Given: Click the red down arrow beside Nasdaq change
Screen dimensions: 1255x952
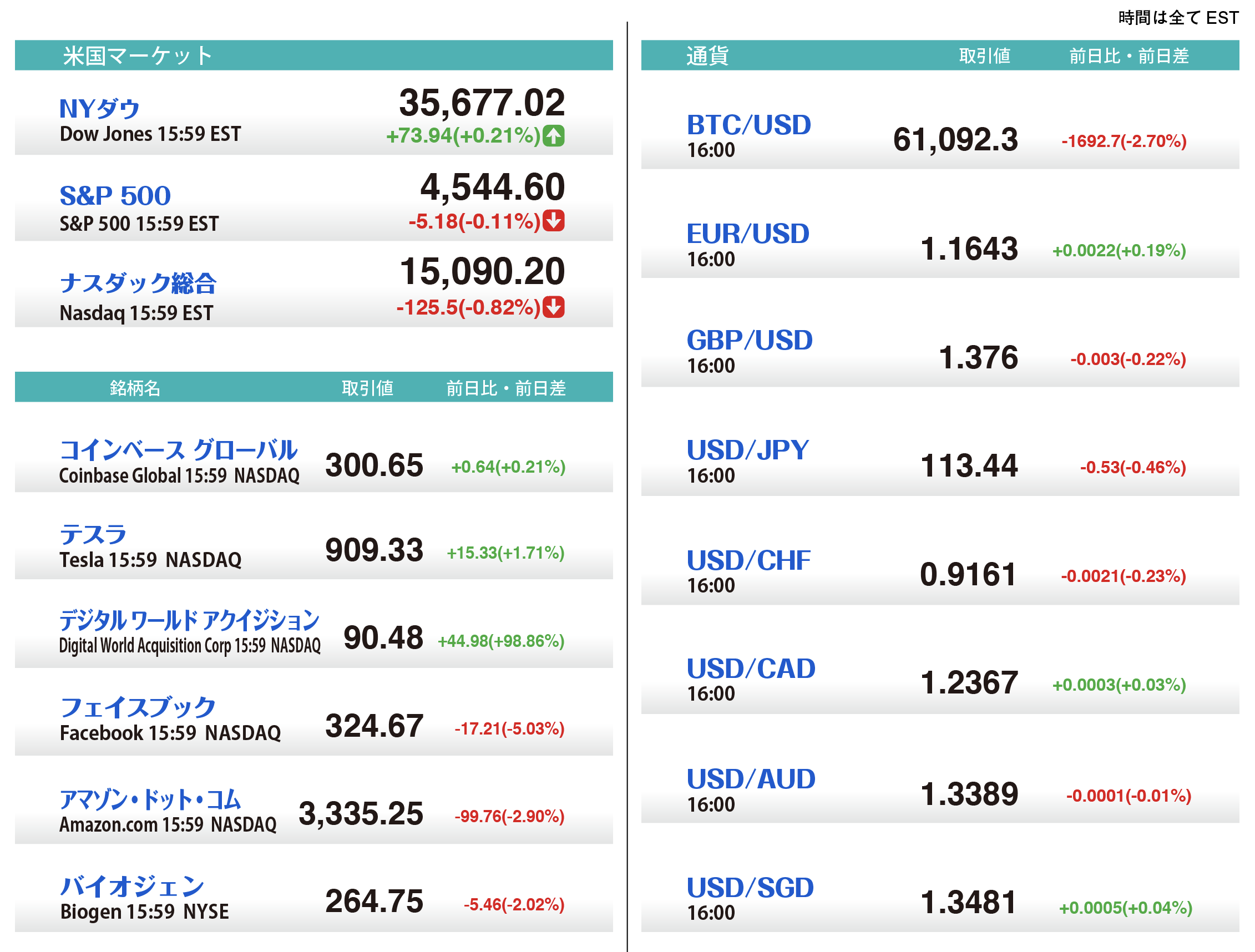Looking at the screenshot, I should (x=553, y=307).
